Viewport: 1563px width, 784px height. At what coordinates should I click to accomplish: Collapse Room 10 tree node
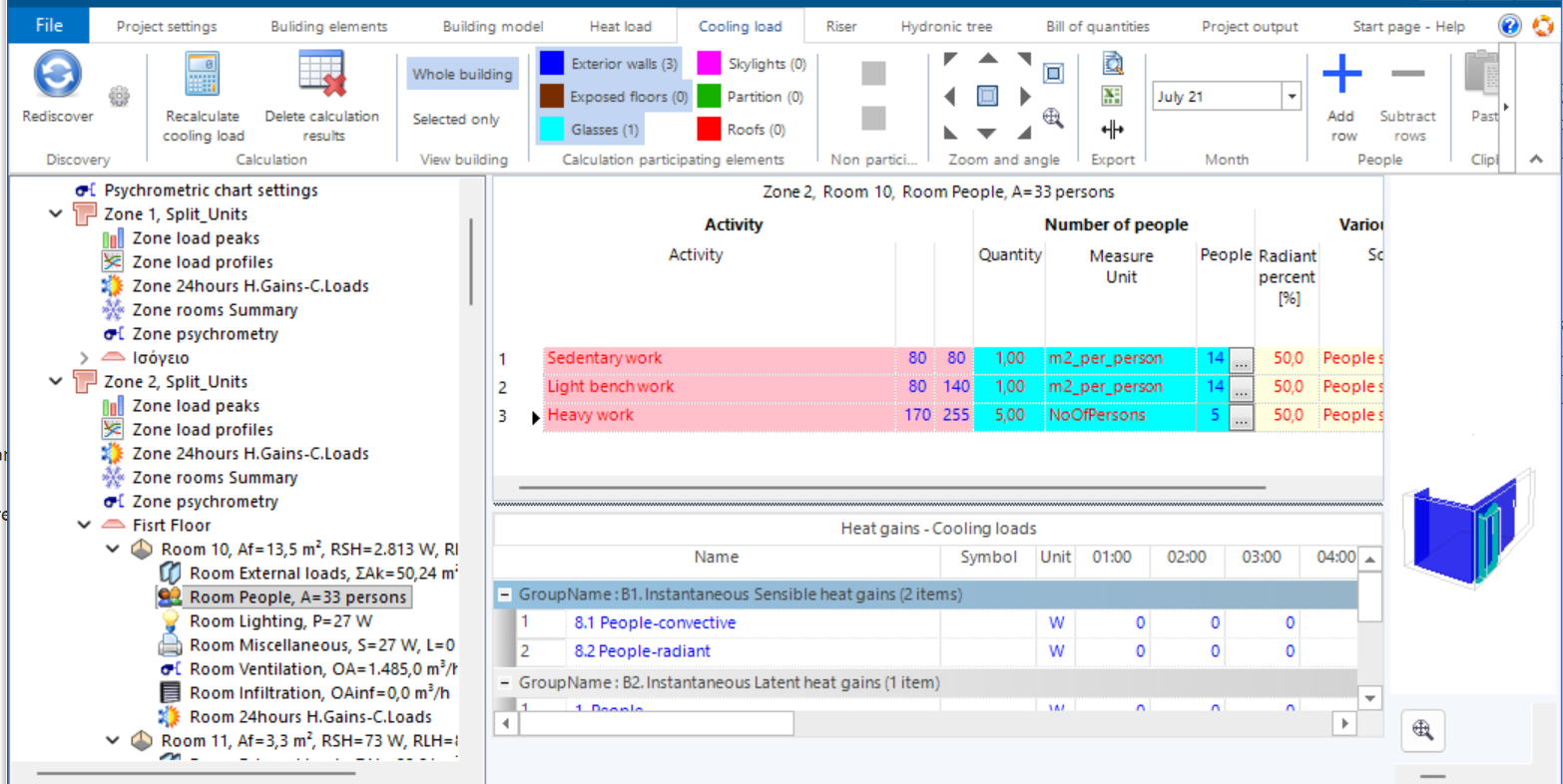pos(113,550)
